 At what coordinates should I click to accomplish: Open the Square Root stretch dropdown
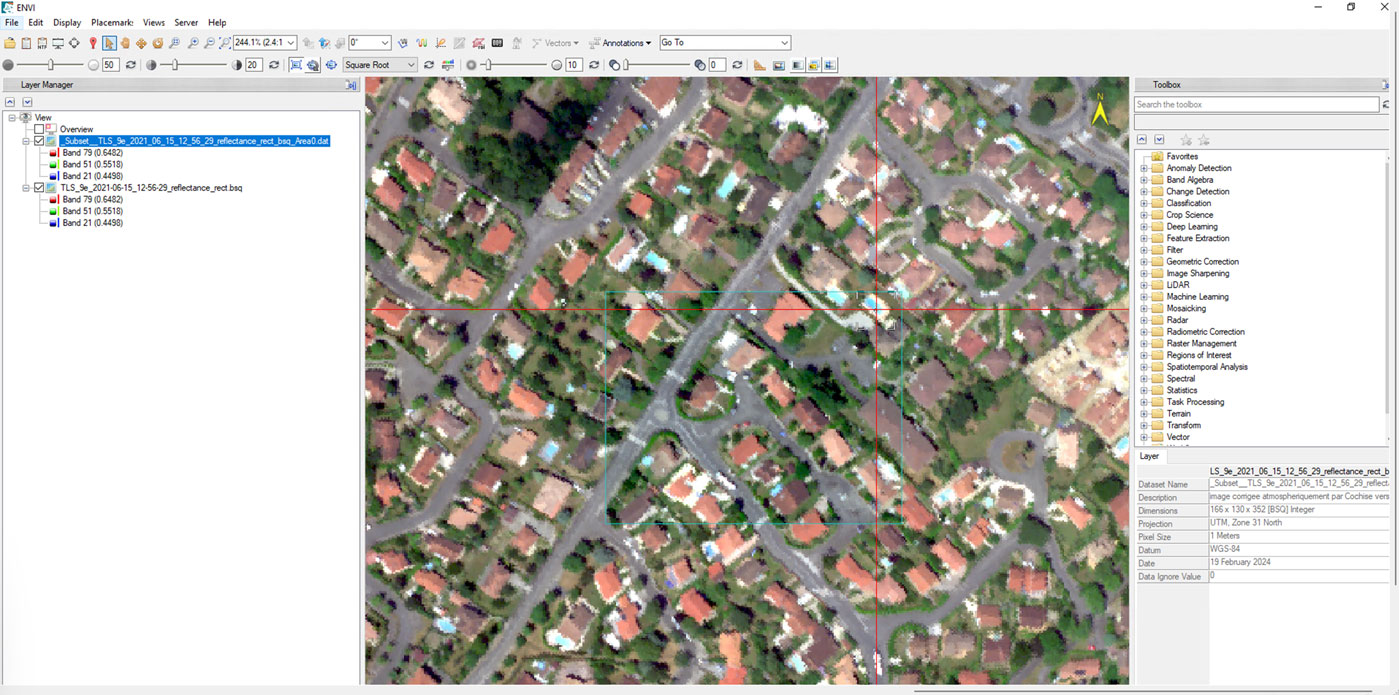click(379, 65)
